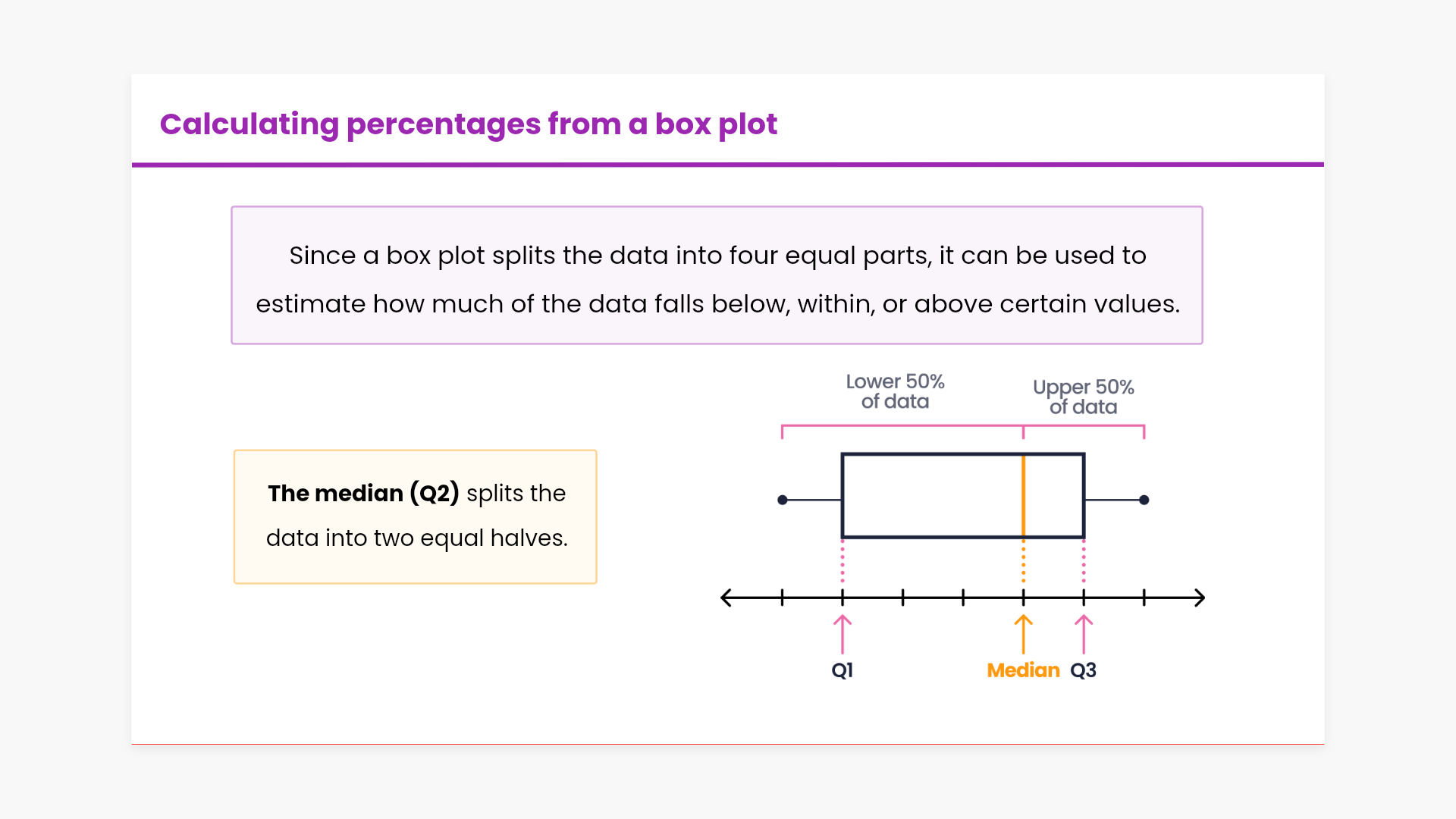1456x819 pixels.
Task: Click the purple divider line under the title
Action: click(728, 164)
